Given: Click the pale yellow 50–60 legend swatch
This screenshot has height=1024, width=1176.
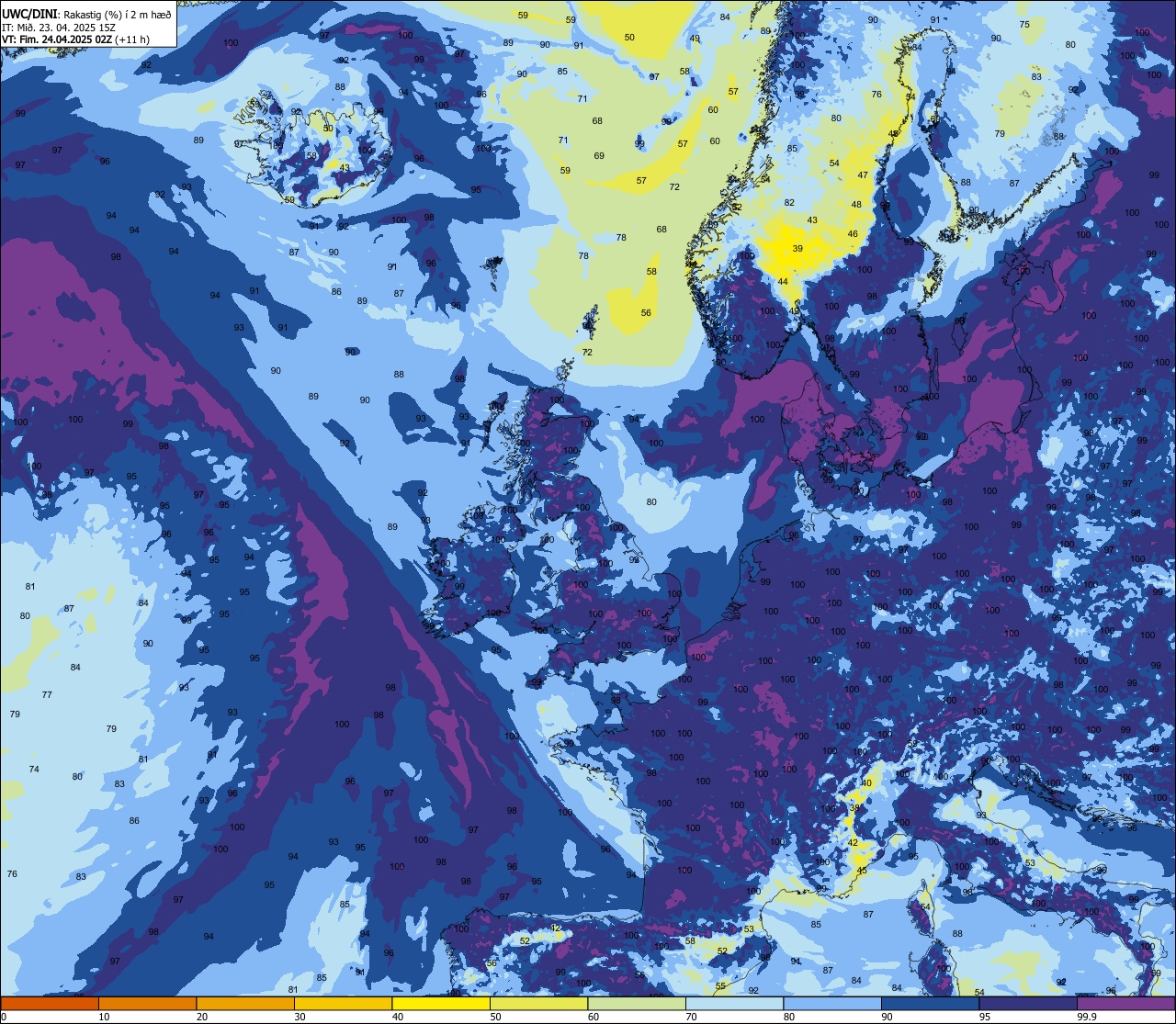Looking at the screenshot, I should point(538,1003).
